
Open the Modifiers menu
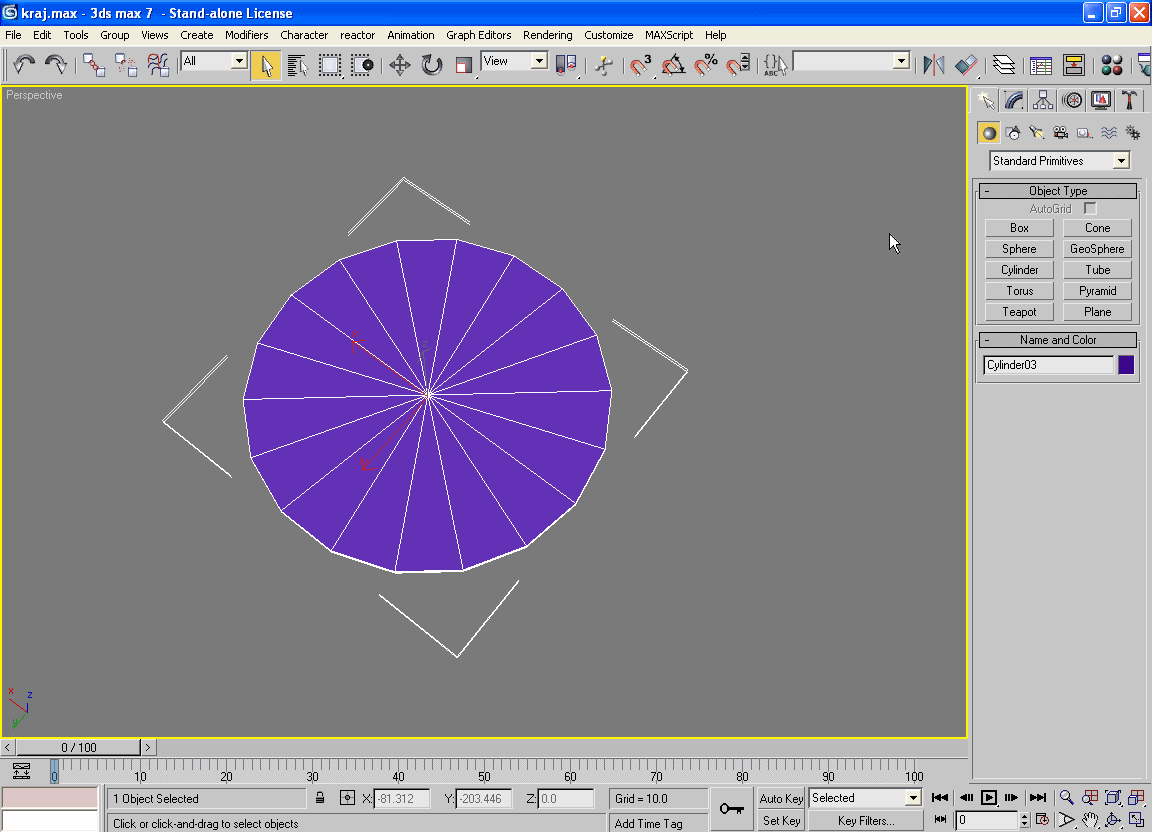(x=246, y=35)
